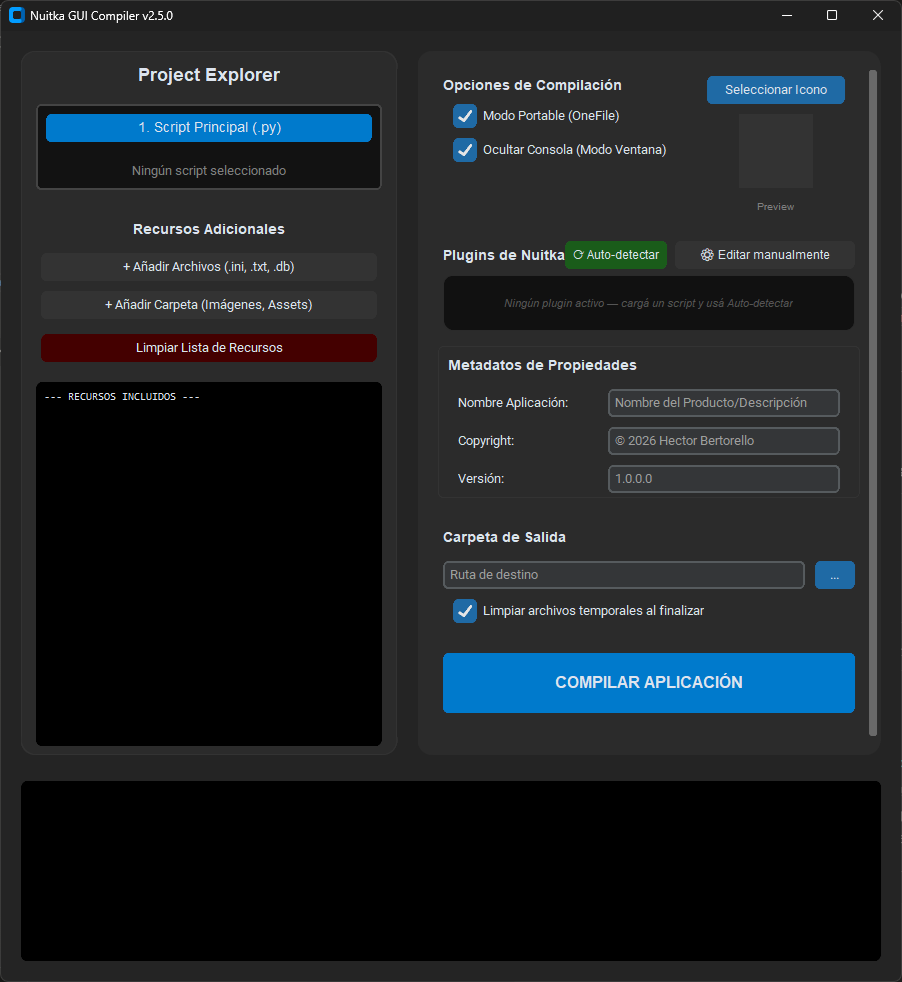The height and width of the screenshot is (982, 902).
Task: Click the Recursos Adicionales heading
Action: [209, 229]
